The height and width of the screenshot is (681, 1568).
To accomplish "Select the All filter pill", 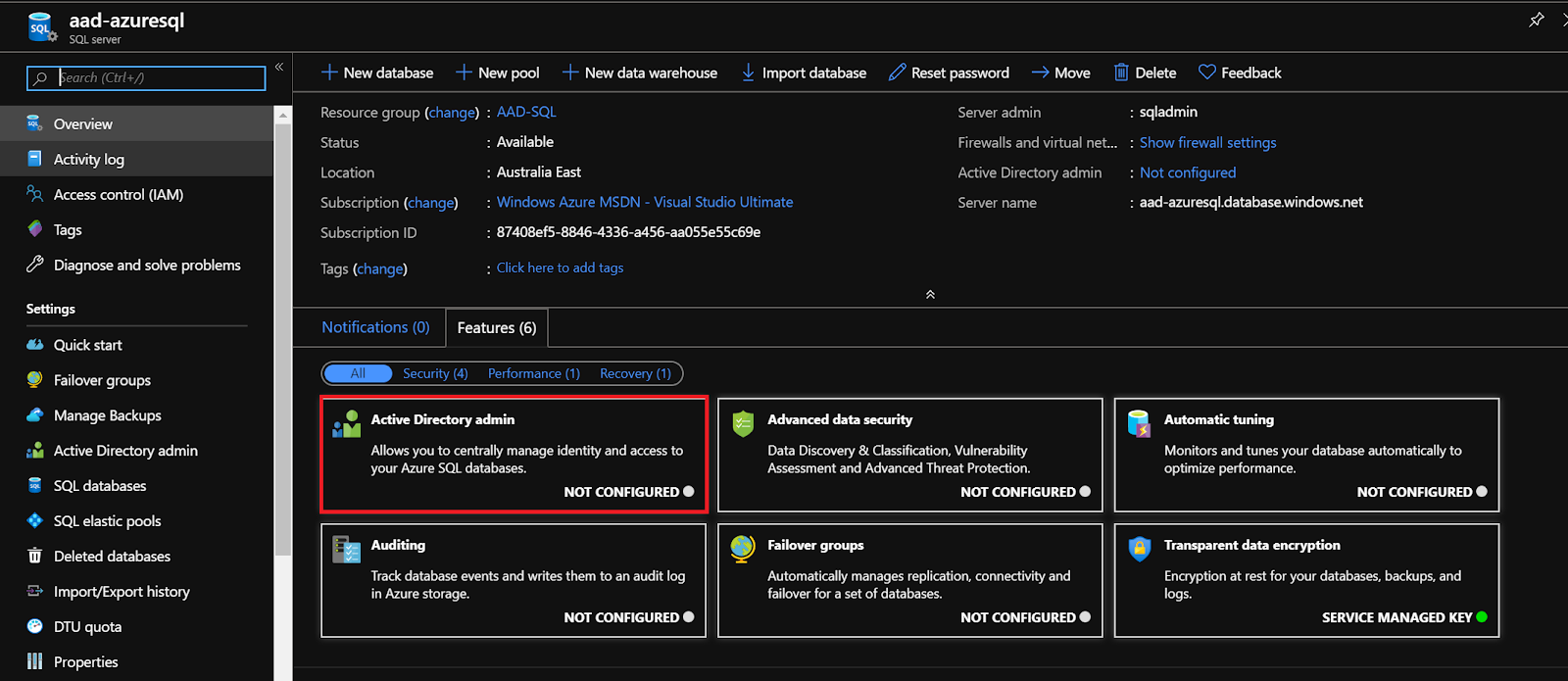I will [358, 373].
